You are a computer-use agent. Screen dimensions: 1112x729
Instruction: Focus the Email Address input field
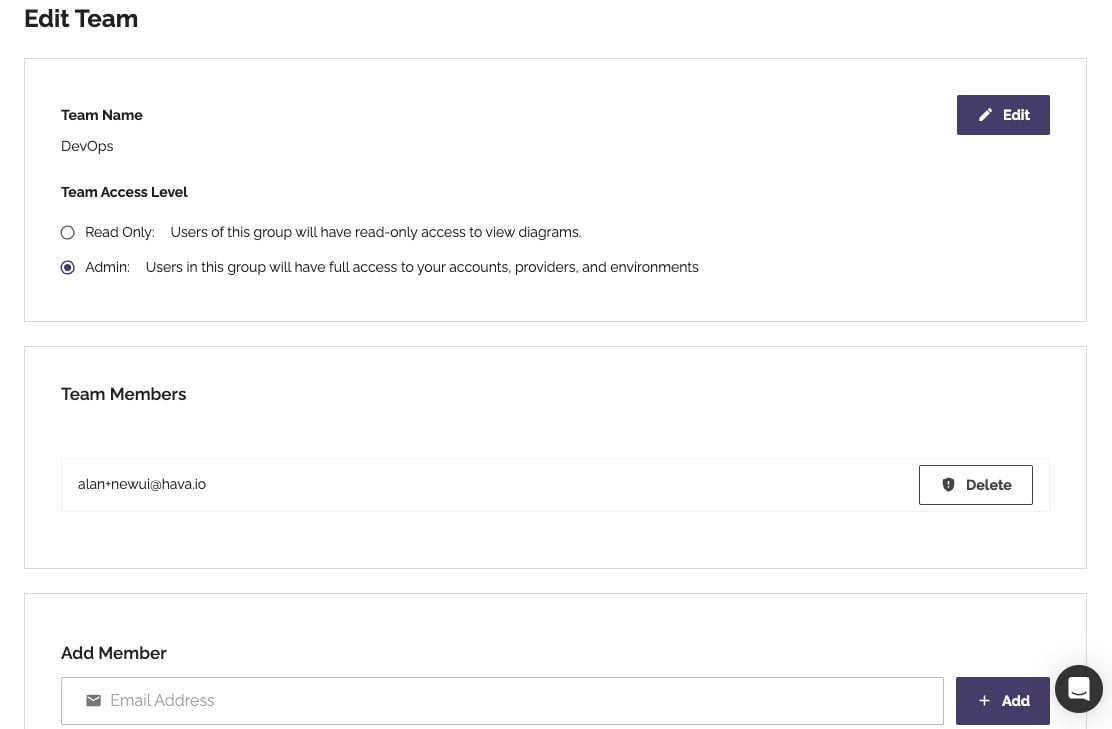click(x=502, y=701)
